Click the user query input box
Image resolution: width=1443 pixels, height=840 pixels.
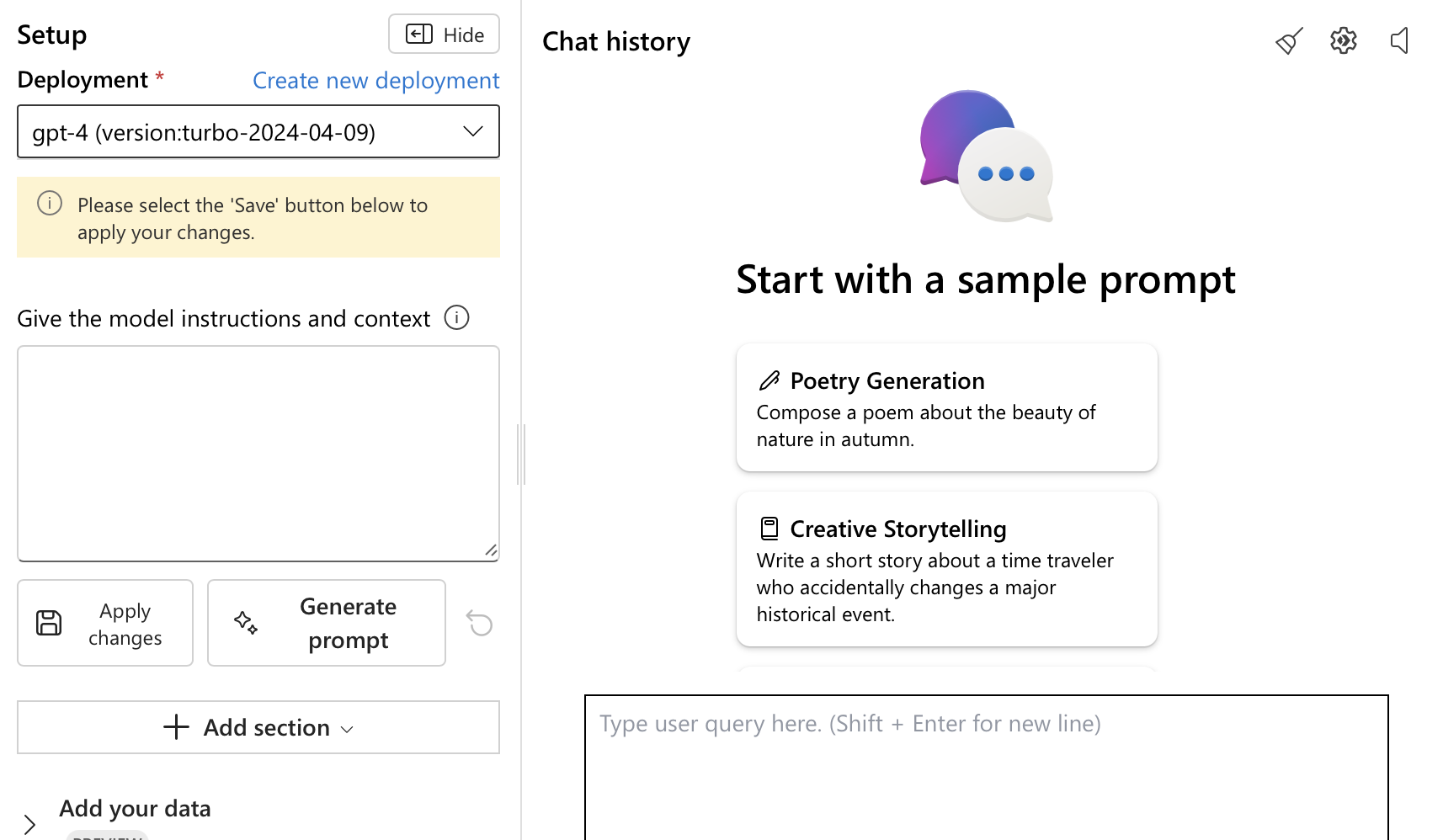(987, 767)
